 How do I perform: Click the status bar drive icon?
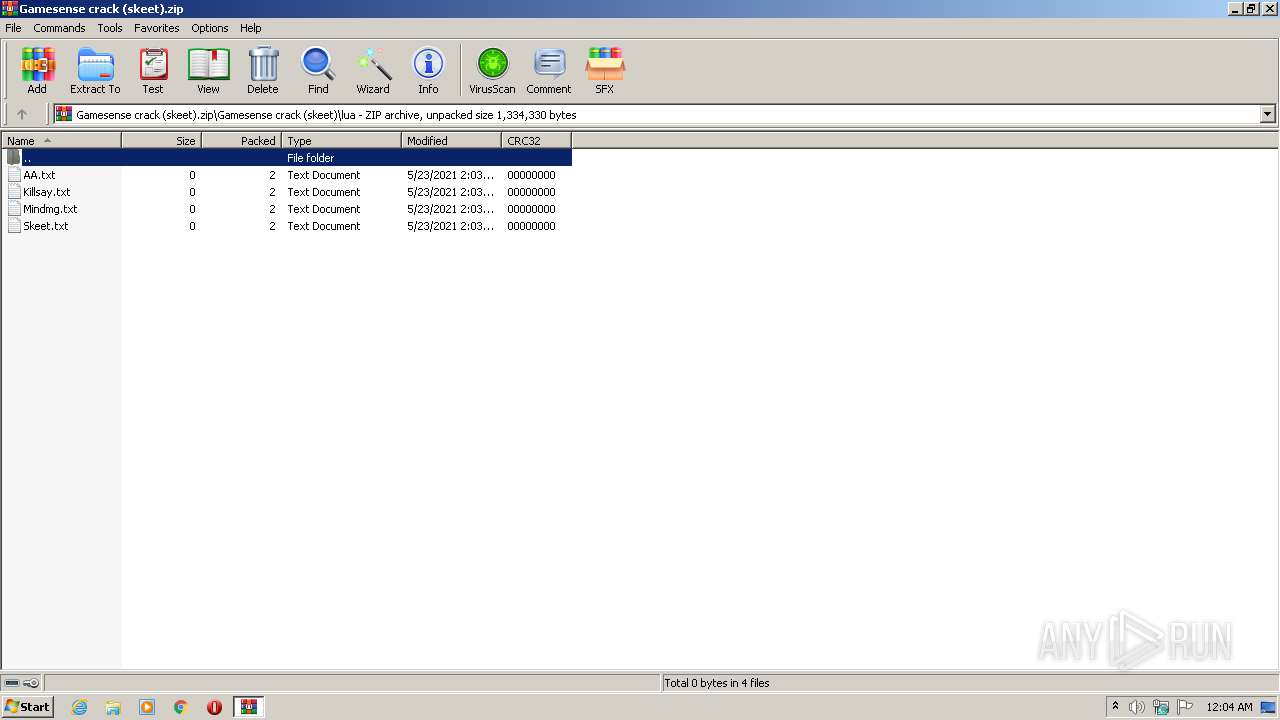pyautogui.click(x=12, y=683)
